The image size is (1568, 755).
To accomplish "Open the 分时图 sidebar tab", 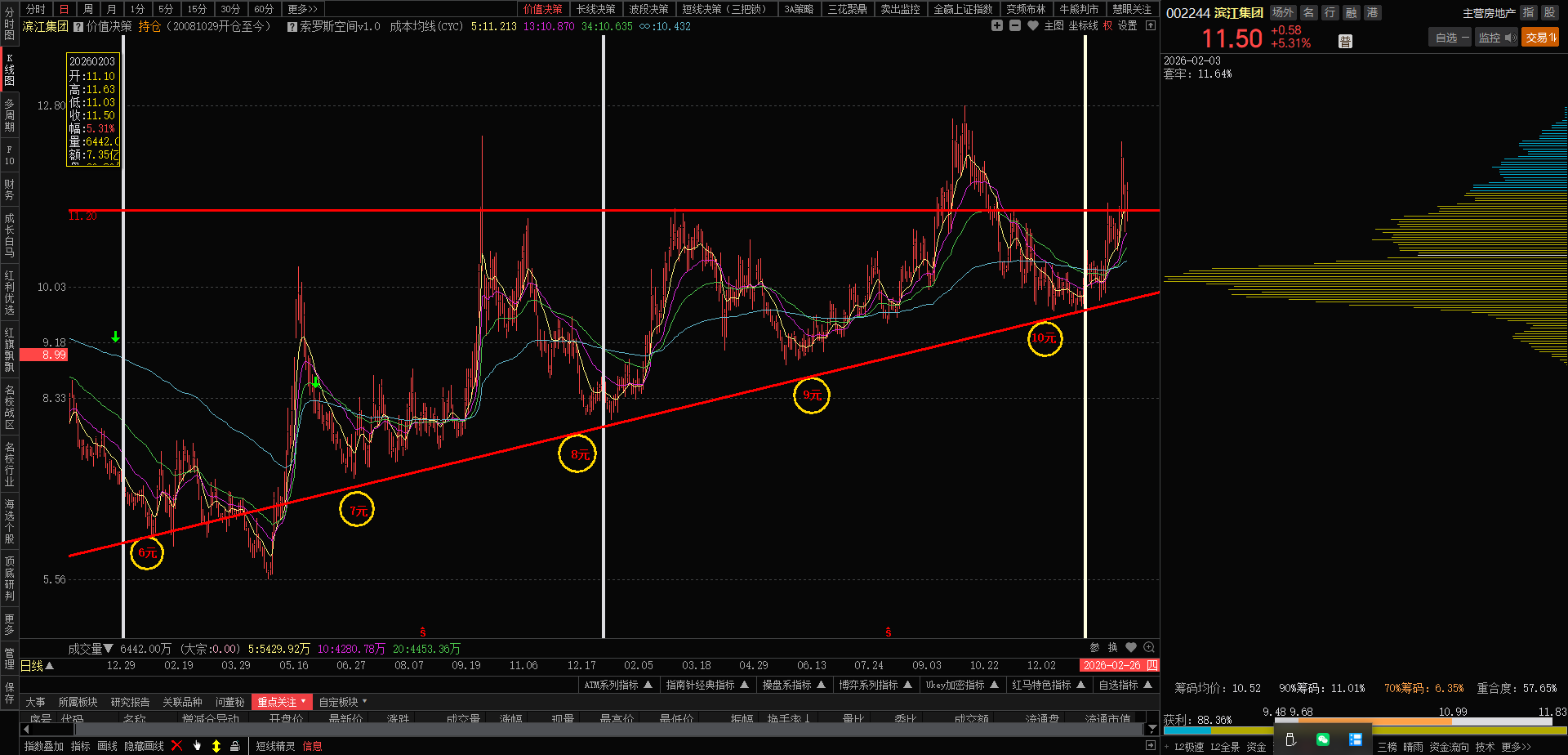I will tap(10, 25).
